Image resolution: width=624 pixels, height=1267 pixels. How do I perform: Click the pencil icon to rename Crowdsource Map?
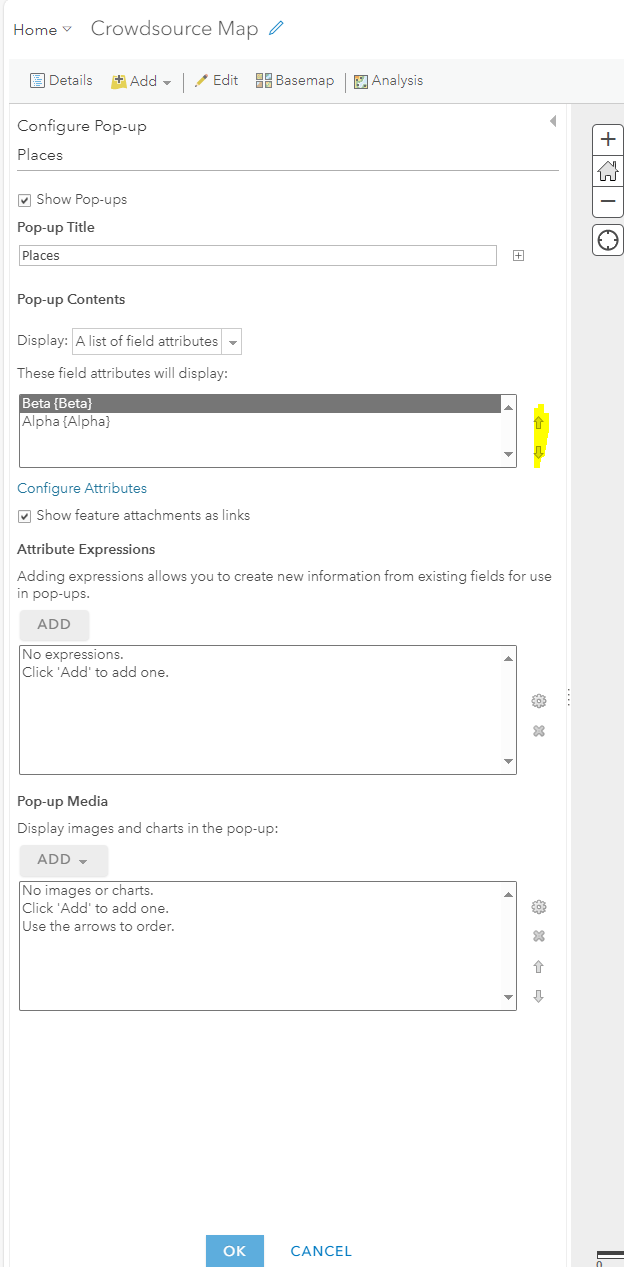[x=274, y=29]
